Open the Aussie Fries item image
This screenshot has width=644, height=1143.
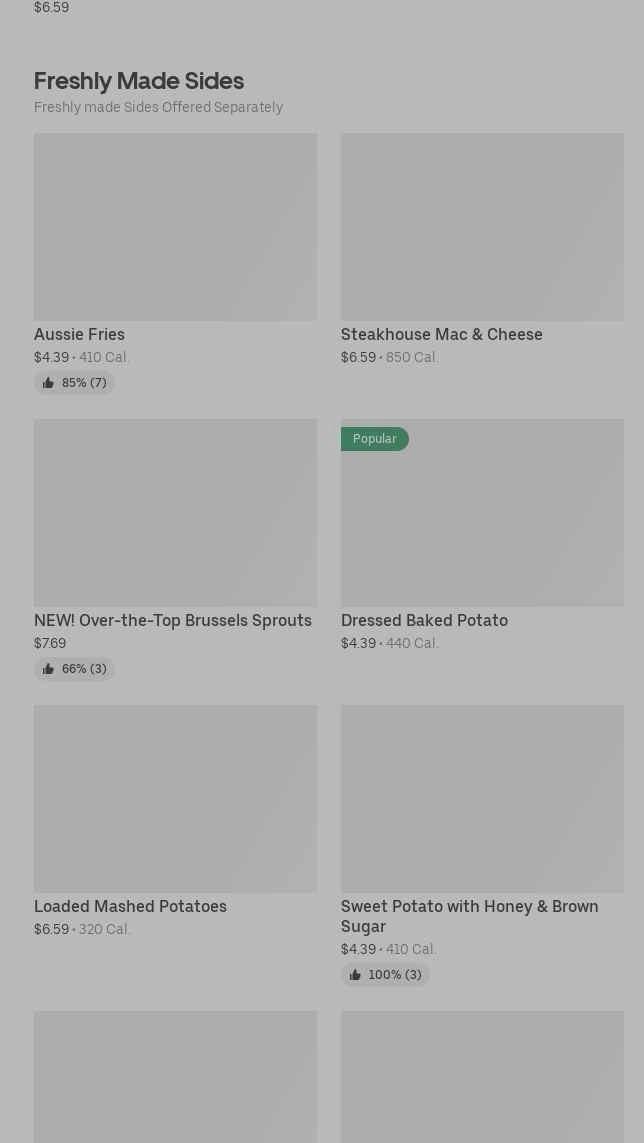pos(175,227)
